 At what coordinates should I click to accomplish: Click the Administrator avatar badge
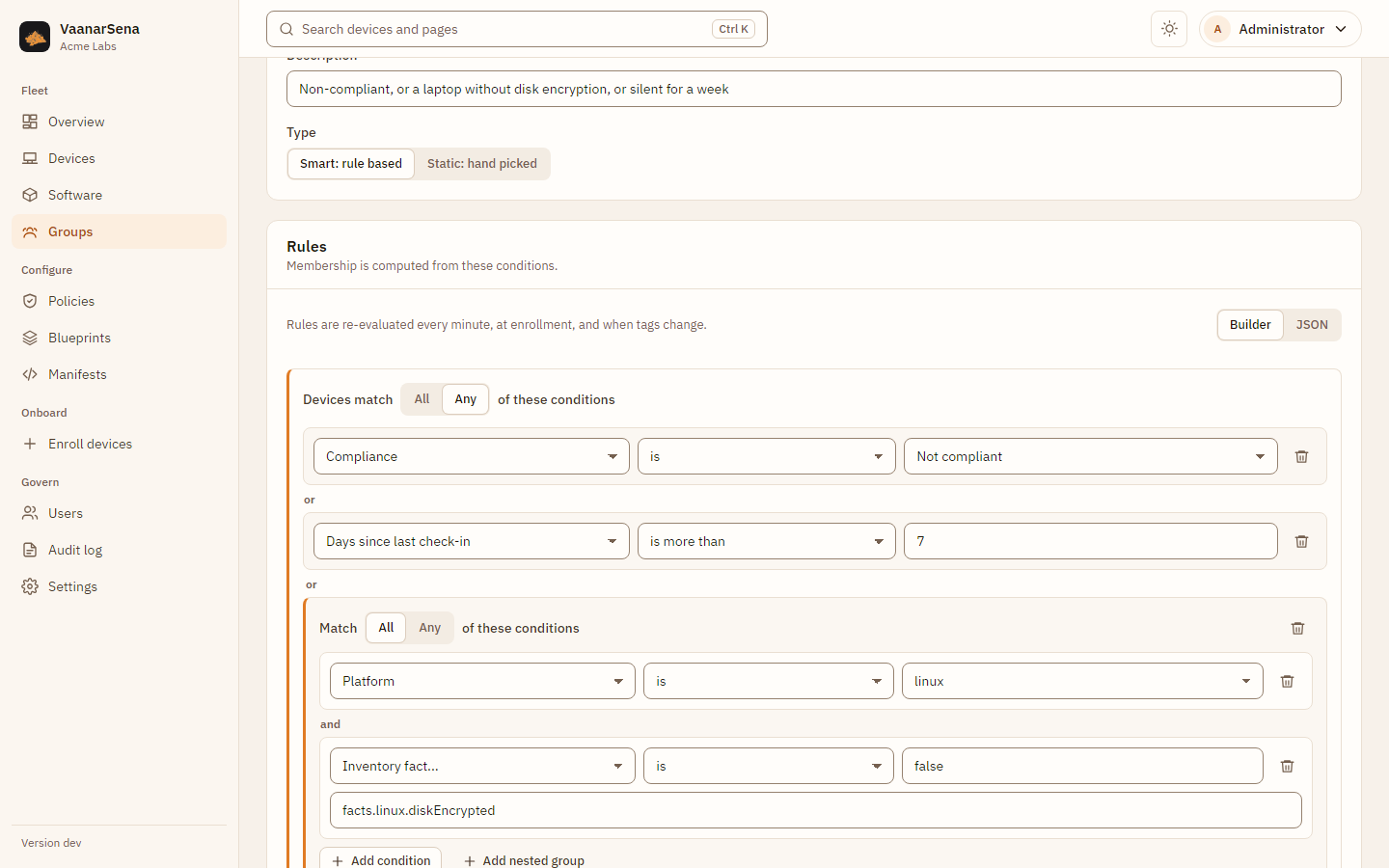point(1217,29)
